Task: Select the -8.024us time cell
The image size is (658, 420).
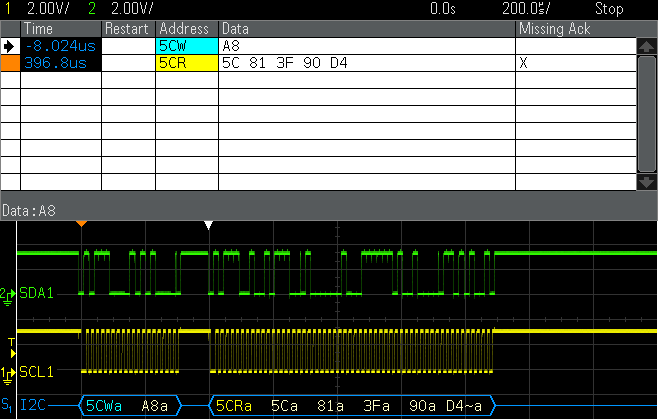Action: (x=61, y=46)
